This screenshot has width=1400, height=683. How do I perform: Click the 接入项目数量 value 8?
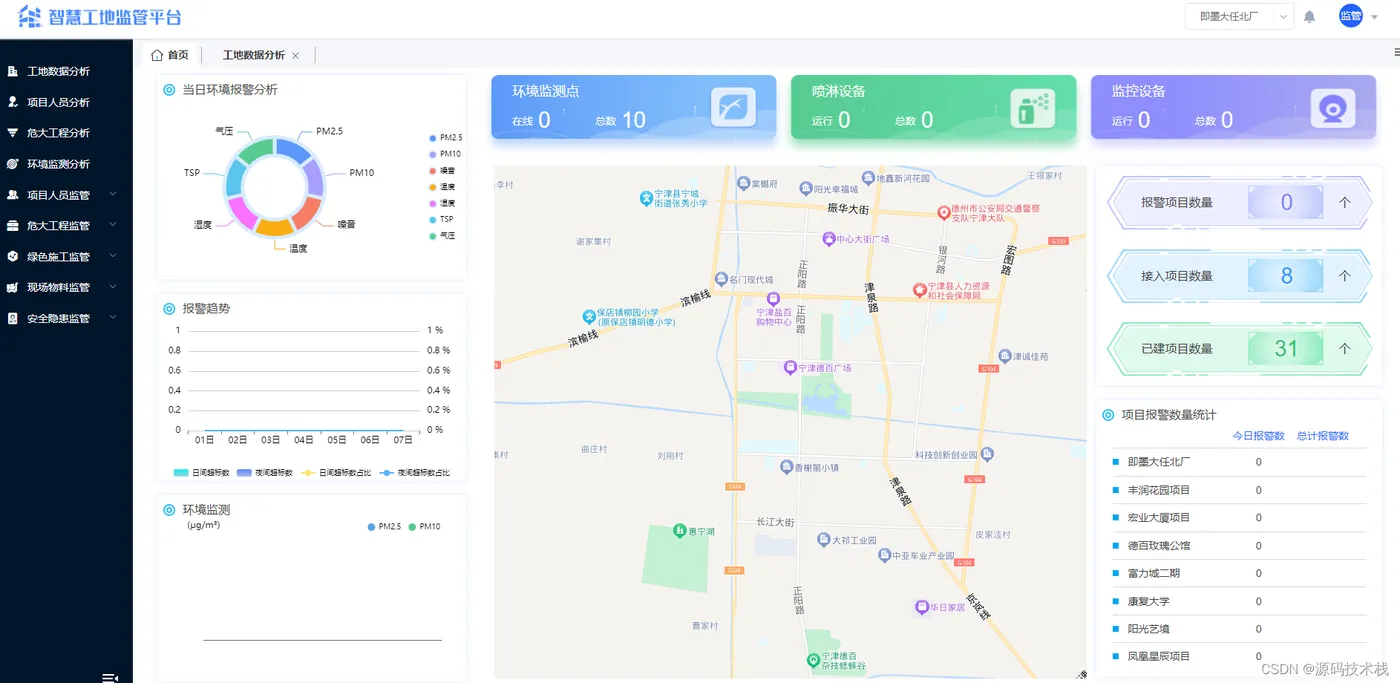point(1286,276)
